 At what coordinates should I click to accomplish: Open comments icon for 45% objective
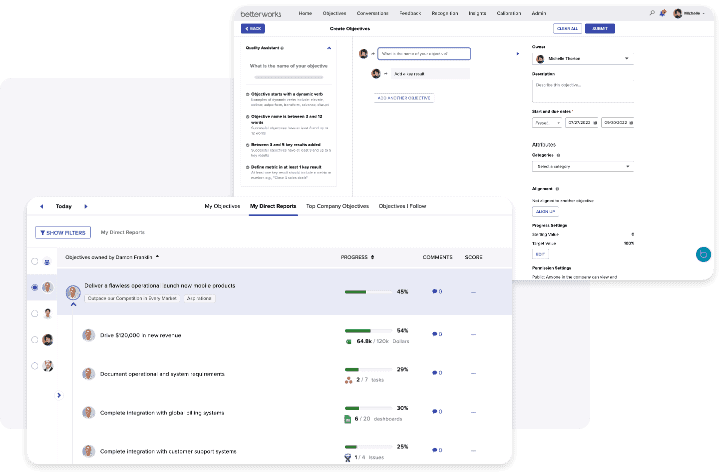(434, 292)
